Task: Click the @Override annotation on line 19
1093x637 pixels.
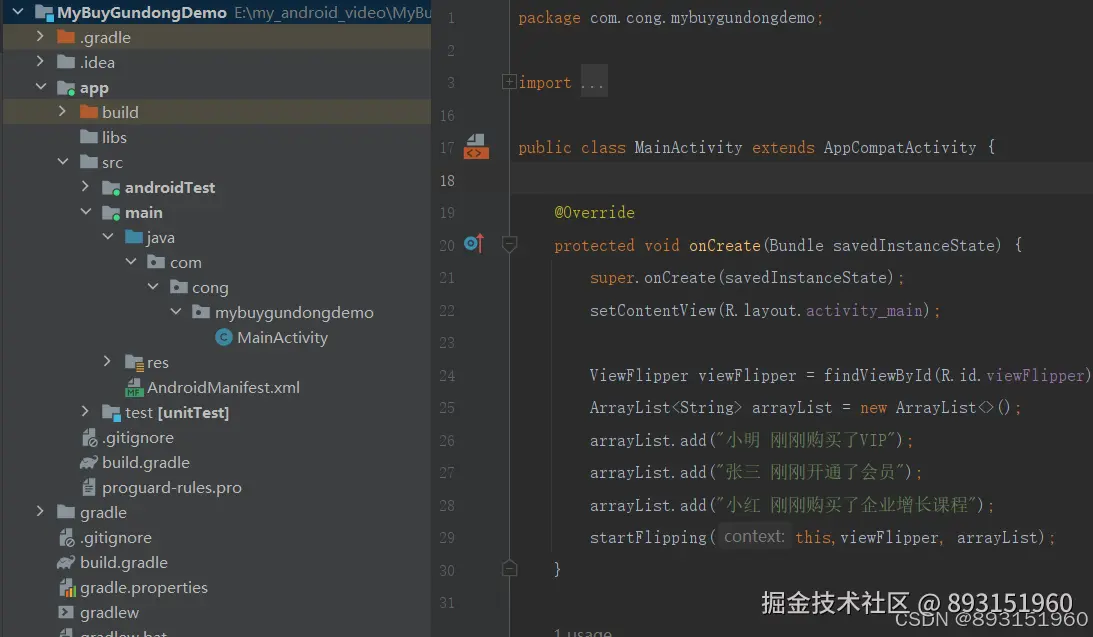Action: tap(595, 213)
